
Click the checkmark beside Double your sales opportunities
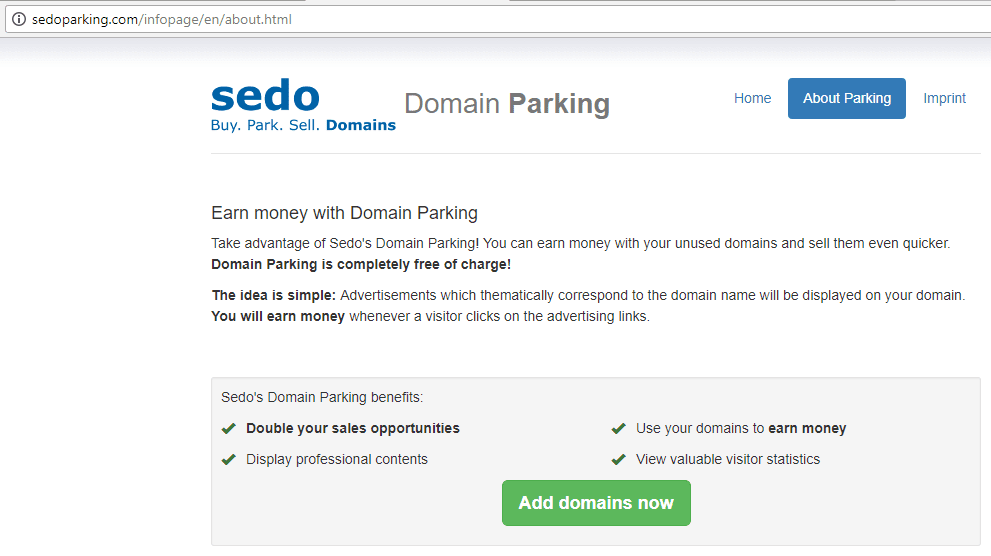coord(229,429)
